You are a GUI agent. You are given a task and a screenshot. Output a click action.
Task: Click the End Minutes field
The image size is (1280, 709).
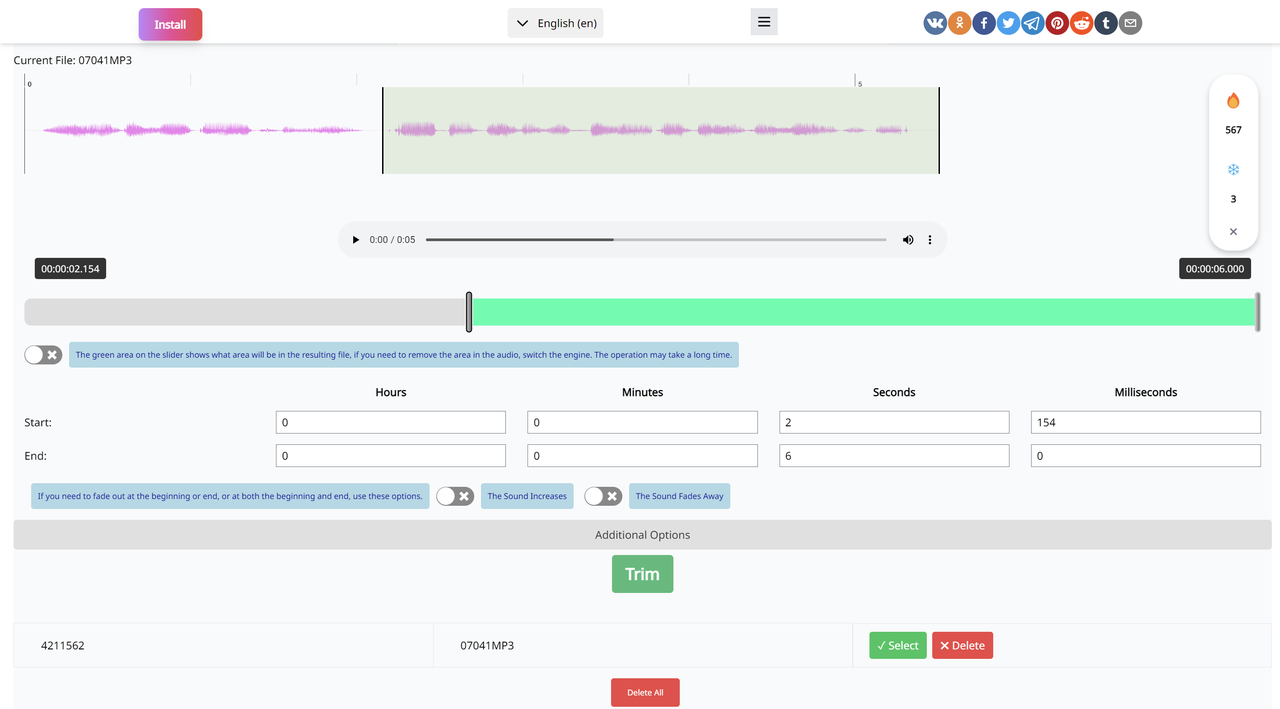click(642, 456)
